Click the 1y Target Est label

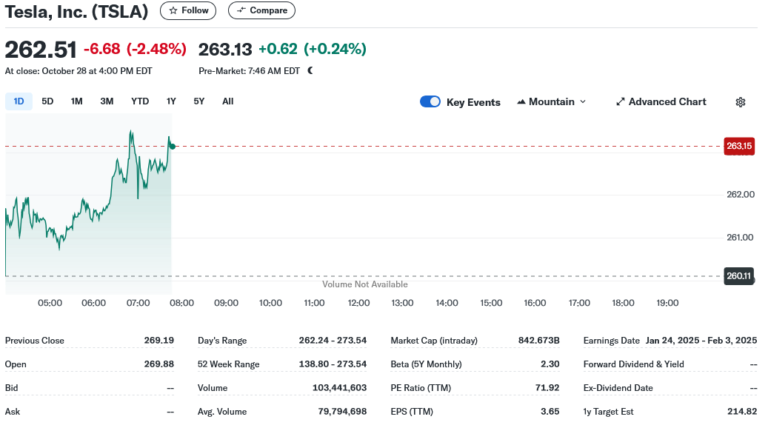click(608, 411)
